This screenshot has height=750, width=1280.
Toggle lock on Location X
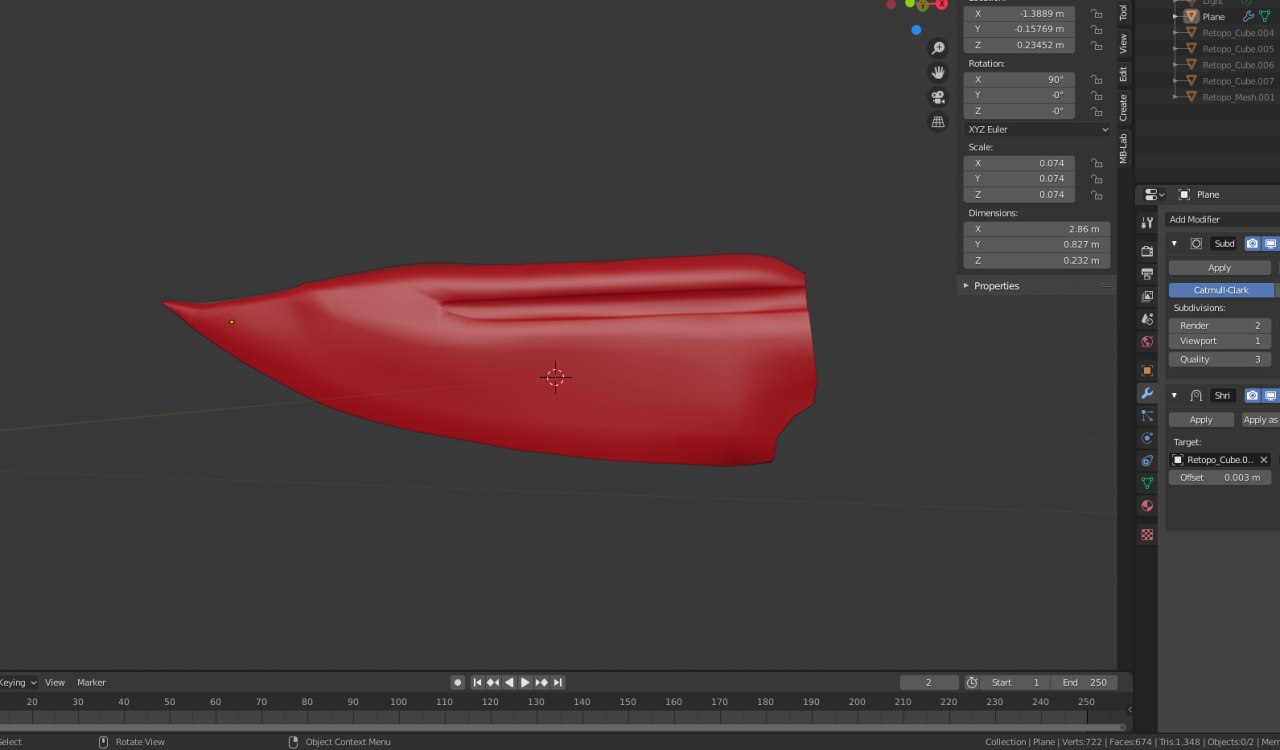click(1097, 14)
